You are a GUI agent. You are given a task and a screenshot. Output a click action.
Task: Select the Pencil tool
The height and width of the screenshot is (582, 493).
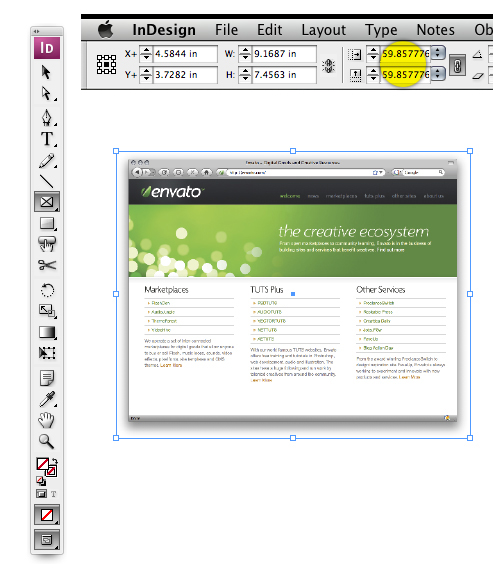coord(47,161)
